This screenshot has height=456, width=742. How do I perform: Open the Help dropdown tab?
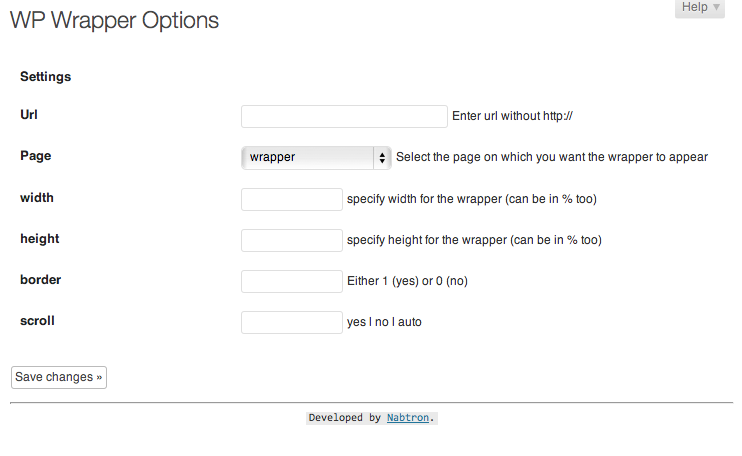point(699,8)
